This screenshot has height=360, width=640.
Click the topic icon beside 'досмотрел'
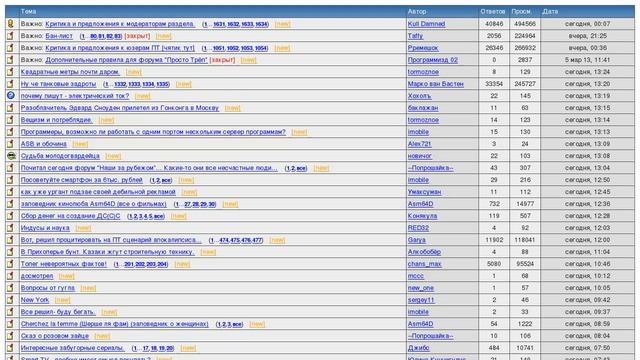[x=11, y=276]
